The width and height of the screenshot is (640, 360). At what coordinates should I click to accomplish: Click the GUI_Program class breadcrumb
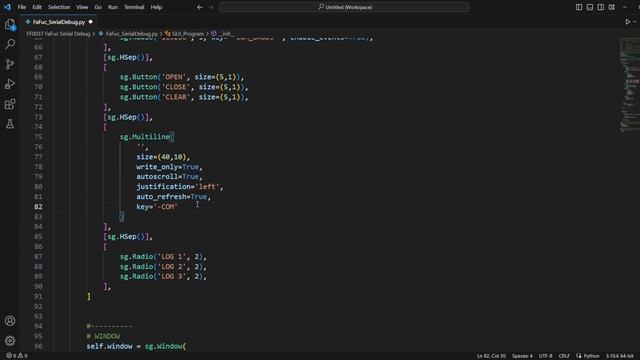click(x=188, y=34)
